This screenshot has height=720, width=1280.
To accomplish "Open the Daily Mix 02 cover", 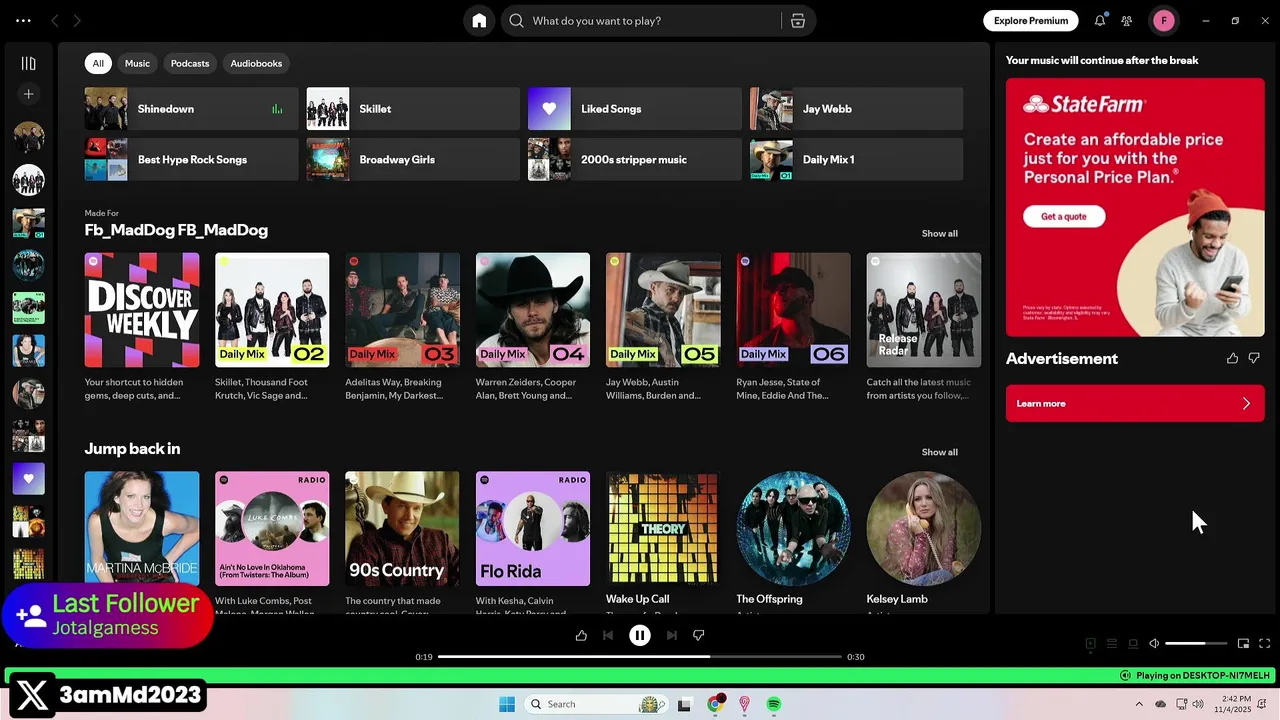I will pos(272,310).
